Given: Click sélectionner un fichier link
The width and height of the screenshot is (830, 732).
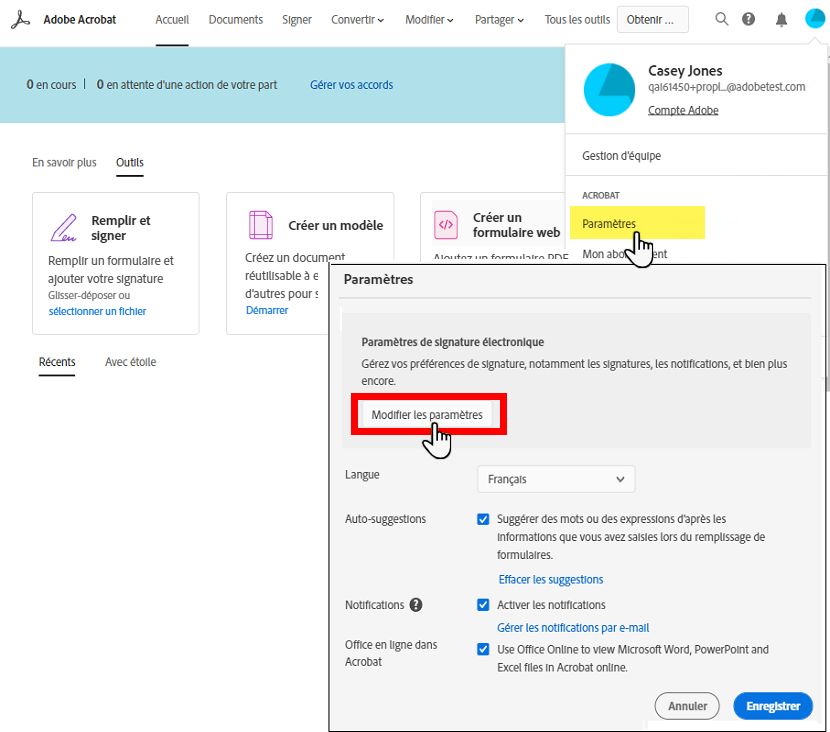Looking at the screenshot, I should click(x=97, y=311).
